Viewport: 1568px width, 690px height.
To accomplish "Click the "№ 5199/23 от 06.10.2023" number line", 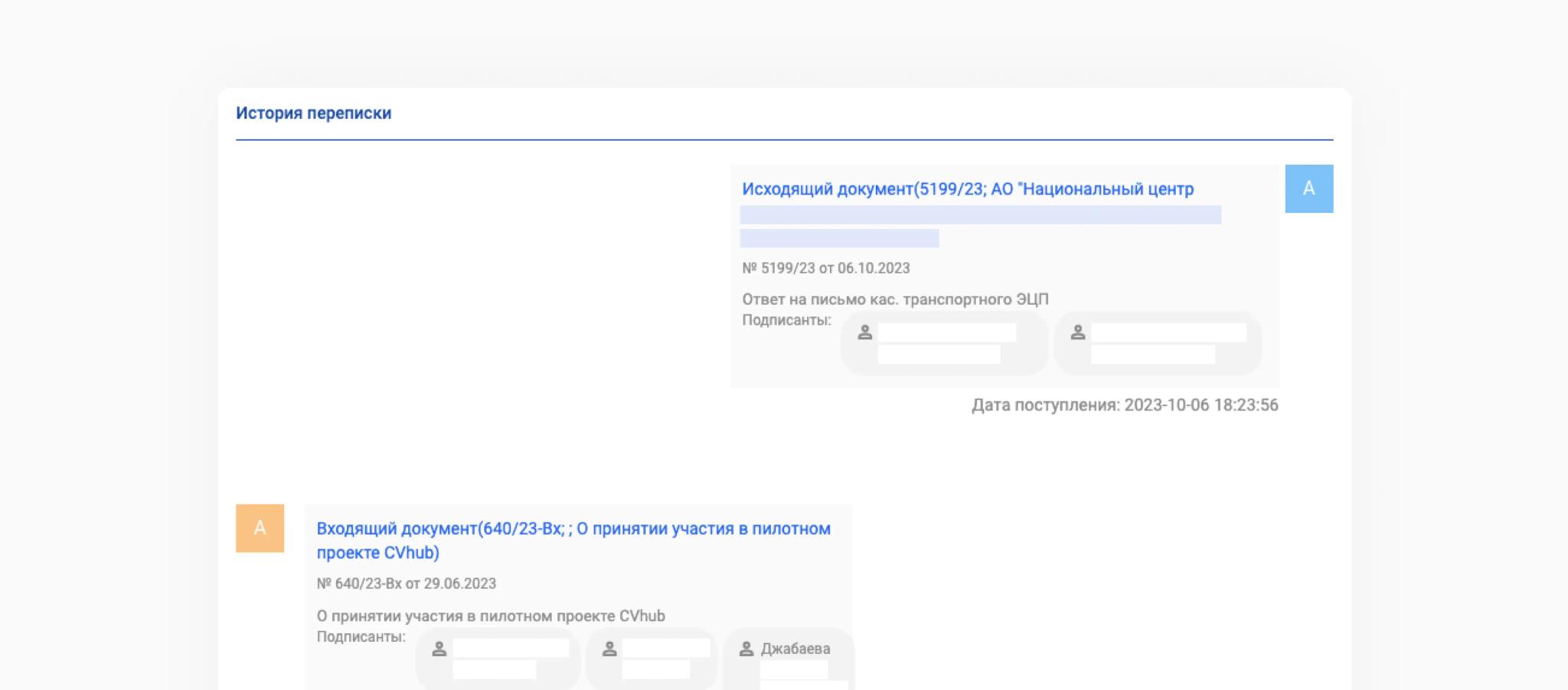I will click(825, 268).
